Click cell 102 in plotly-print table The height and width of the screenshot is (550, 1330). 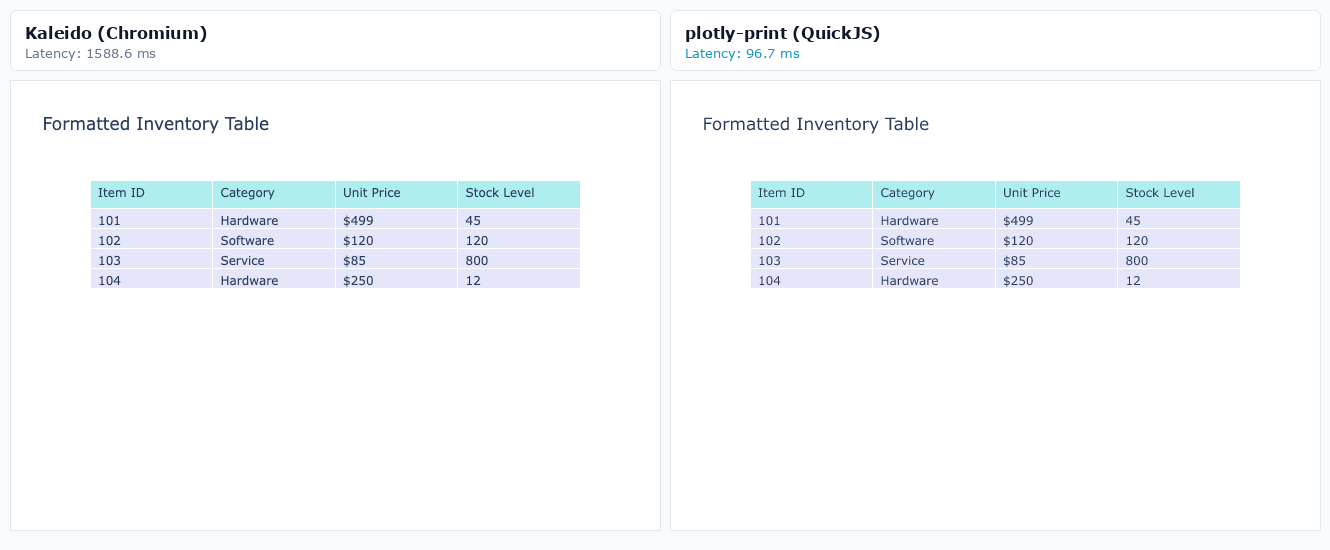pos(811,239)
